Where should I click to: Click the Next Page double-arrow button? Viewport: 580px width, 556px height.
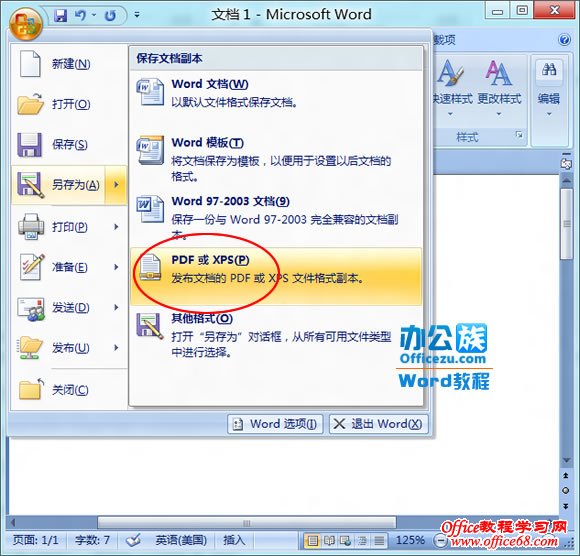click(566, 506)
